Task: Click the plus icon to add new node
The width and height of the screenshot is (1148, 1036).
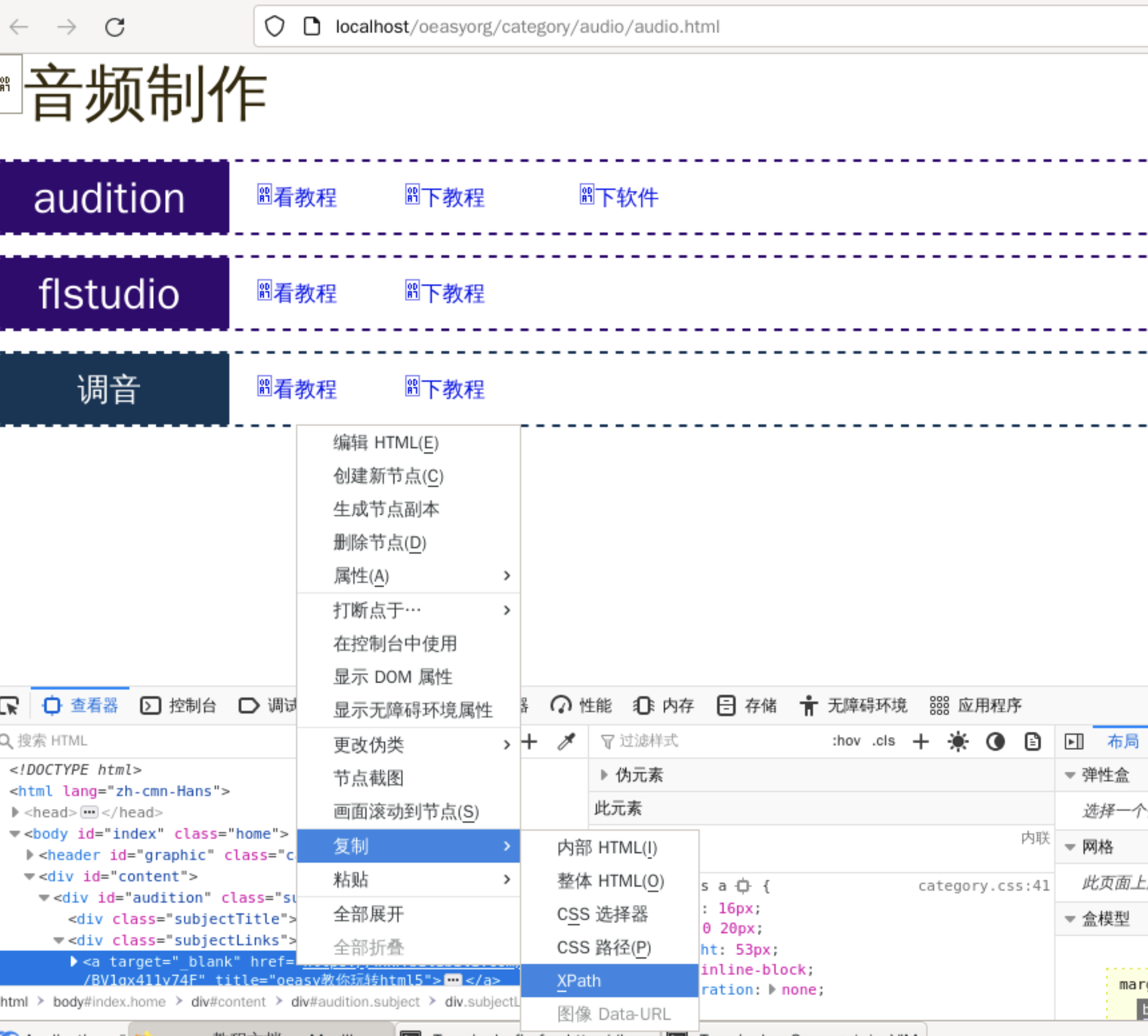Action: tap(530, 741)
